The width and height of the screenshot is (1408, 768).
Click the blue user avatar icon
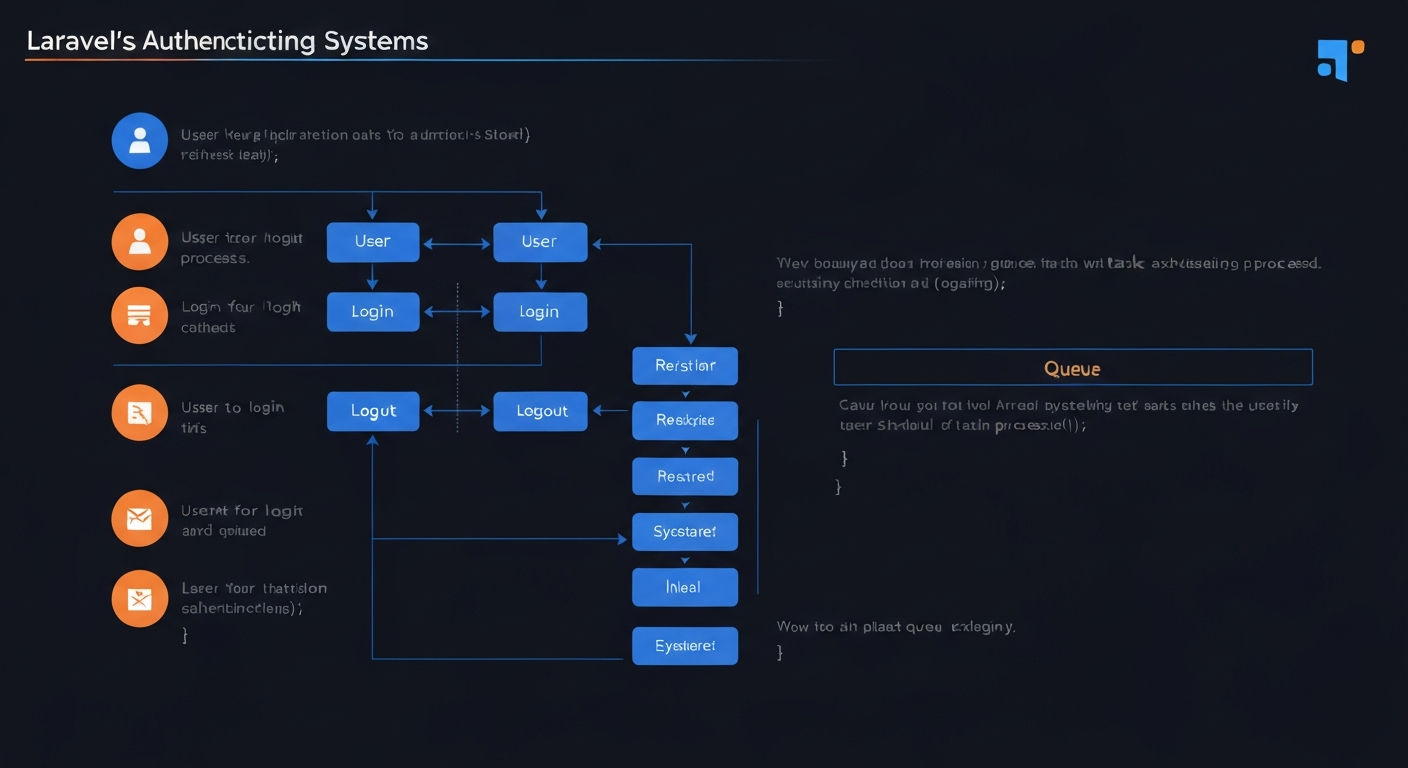pyautogui.click(x=140, y=140)
